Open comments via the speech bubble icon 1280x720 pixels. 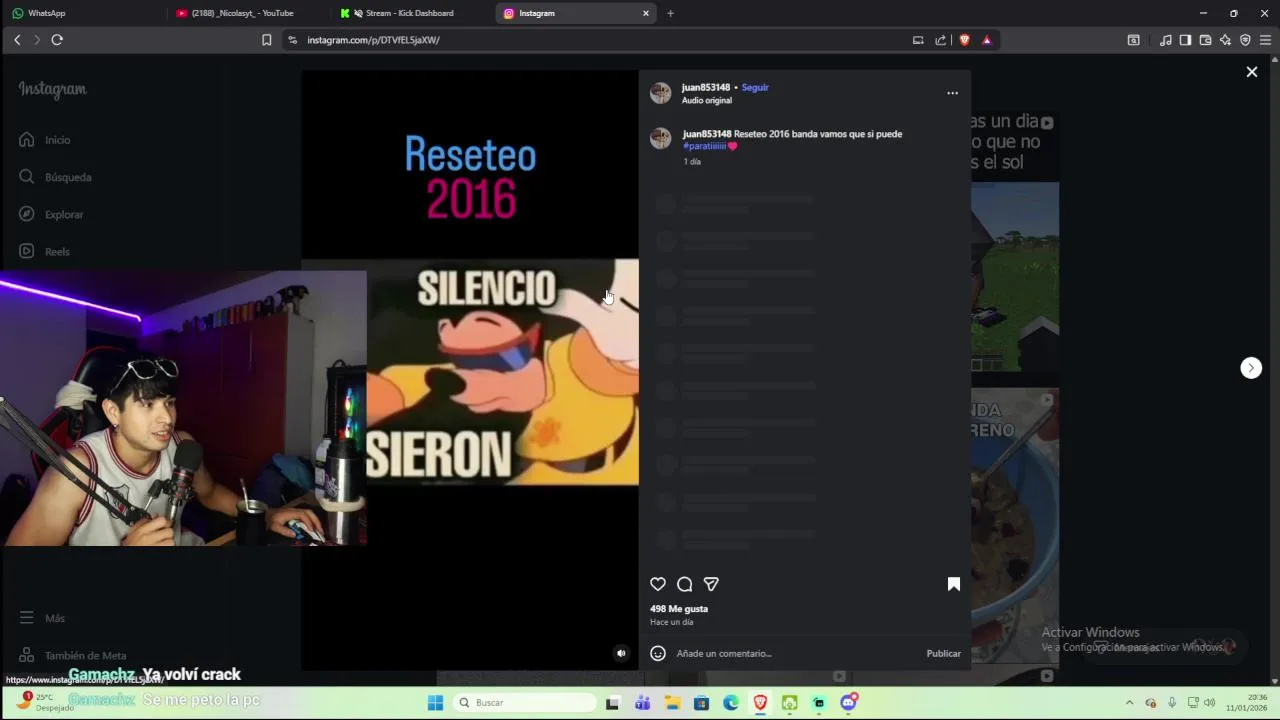click(685, 584)
